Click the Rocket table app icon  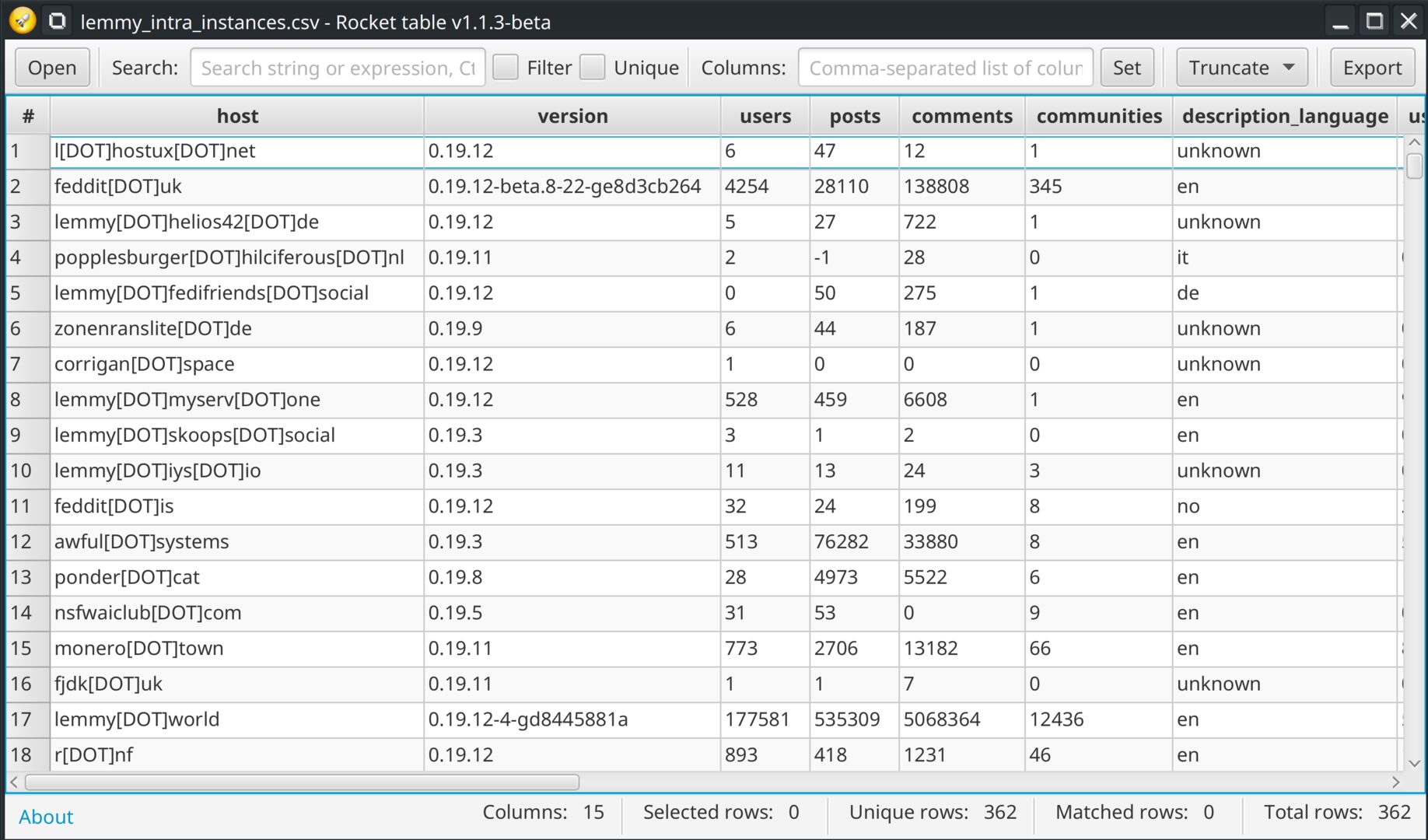(x=23, y=20)
